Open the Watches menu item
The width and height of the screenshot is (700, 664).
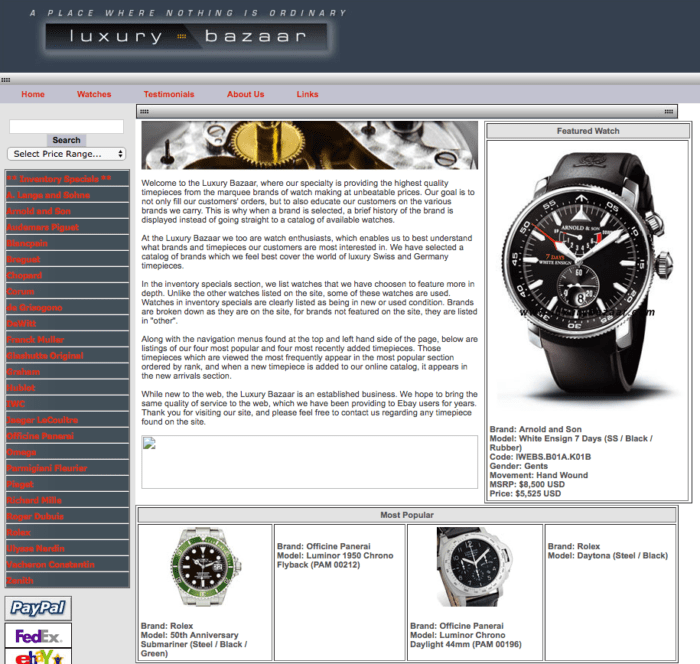point(94,94)
